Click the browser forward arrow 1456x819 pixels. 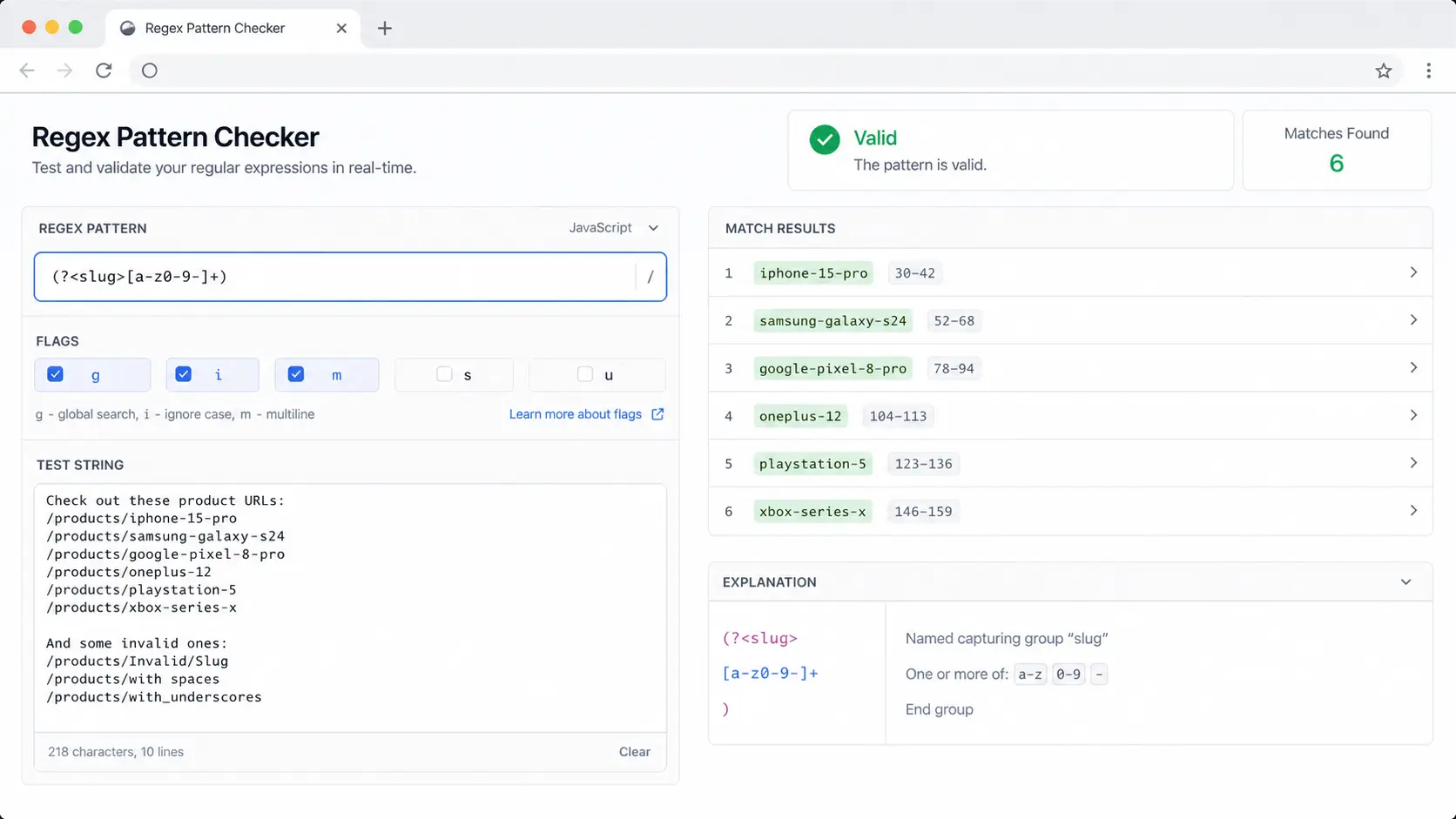pos(64,70)
